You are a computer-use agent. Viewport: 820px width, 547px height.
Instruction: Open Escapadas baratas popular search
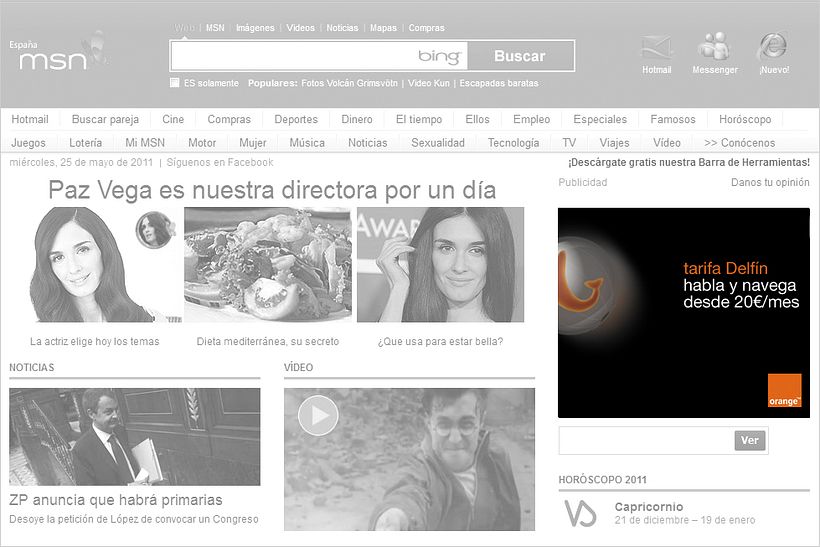[x=499, y=83]
